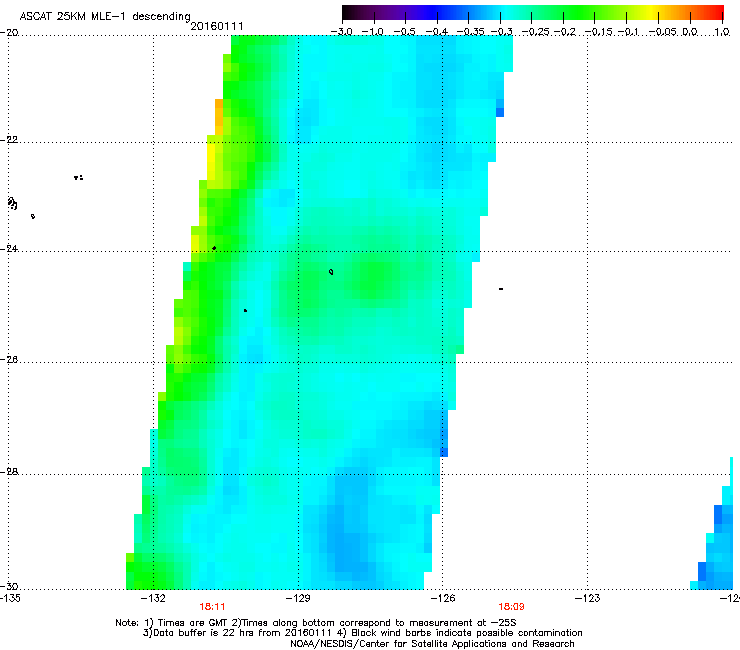Click the 'Times are GMT' note line
This screenshot has height=650, width=740.
click(315, 623)
